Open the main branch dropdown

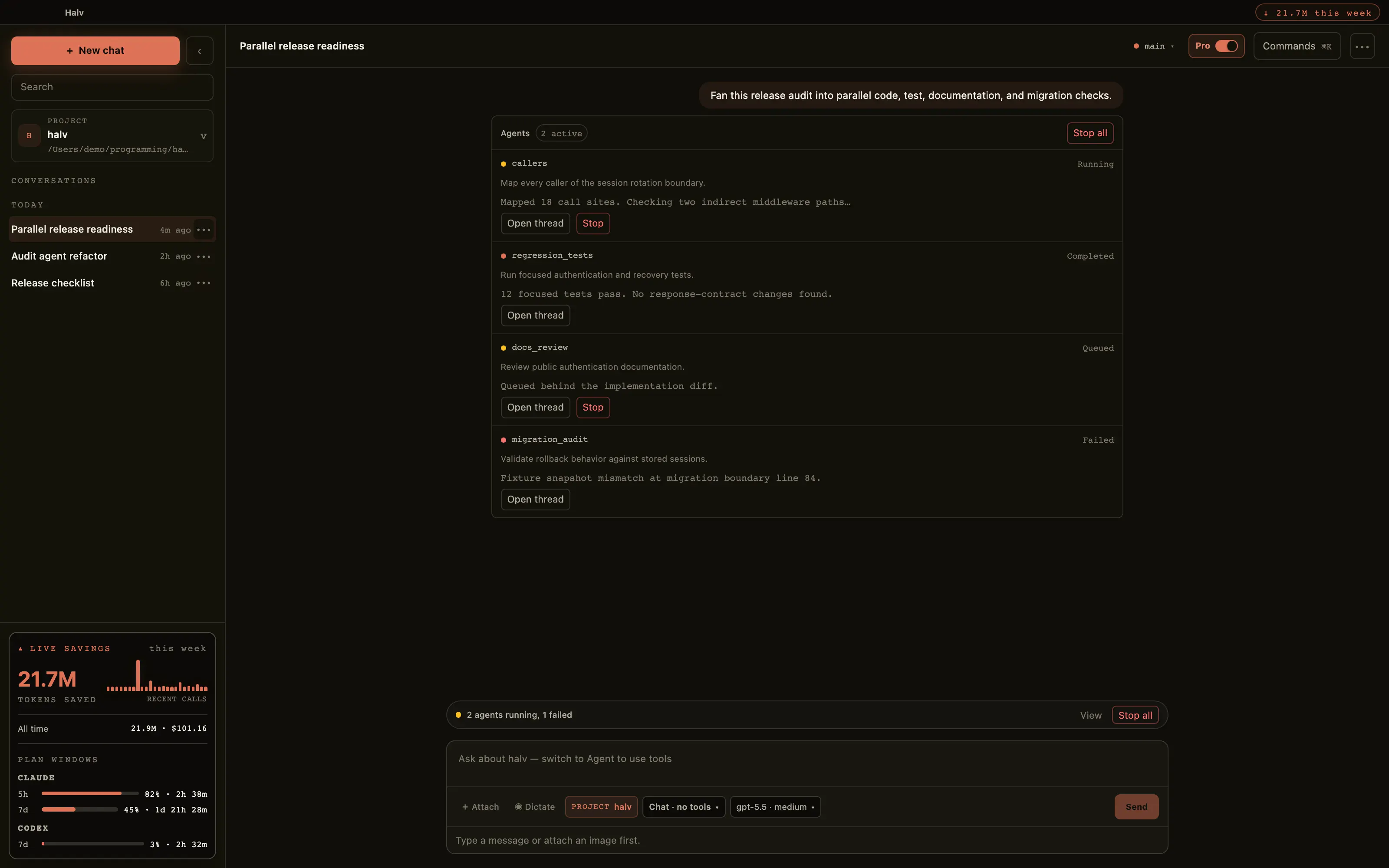(x=1154, y=46)
